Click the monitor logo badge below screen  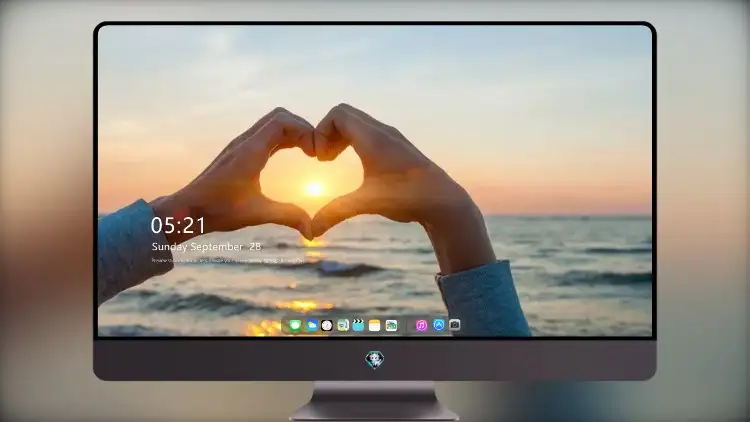tap(375, 360)
